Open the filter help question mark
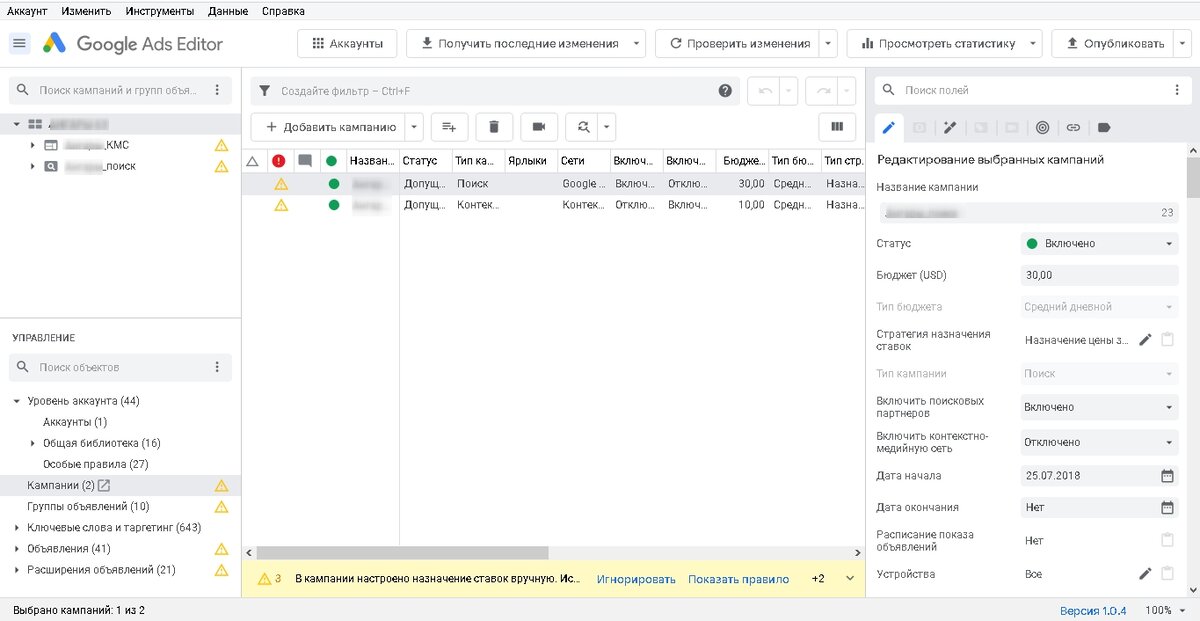 click(725, 91)
